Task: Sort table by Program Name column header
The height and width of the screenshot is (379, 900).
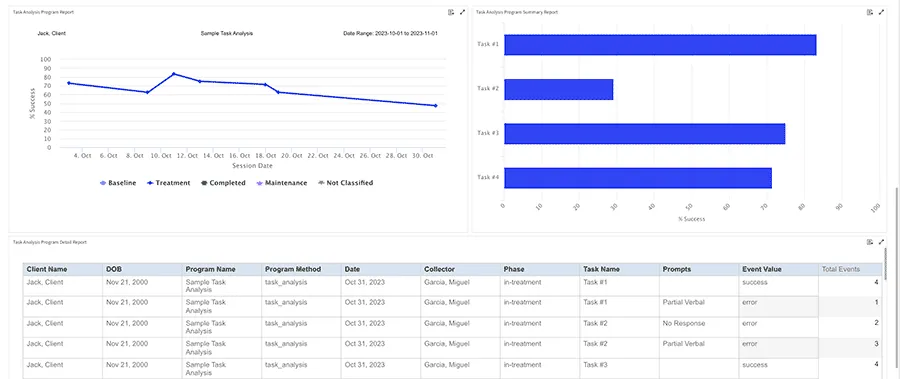Action: click(222, 269)
